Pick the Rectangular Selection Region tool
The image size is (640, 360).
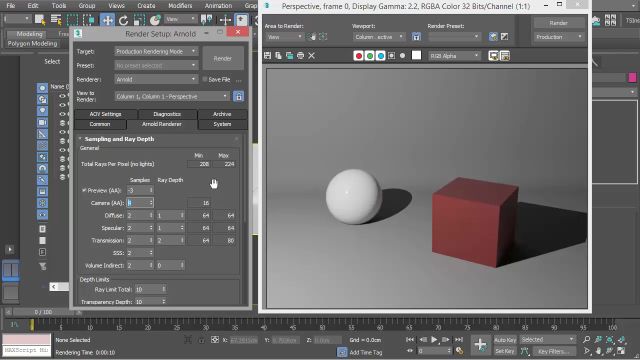(x=72, y=20)
